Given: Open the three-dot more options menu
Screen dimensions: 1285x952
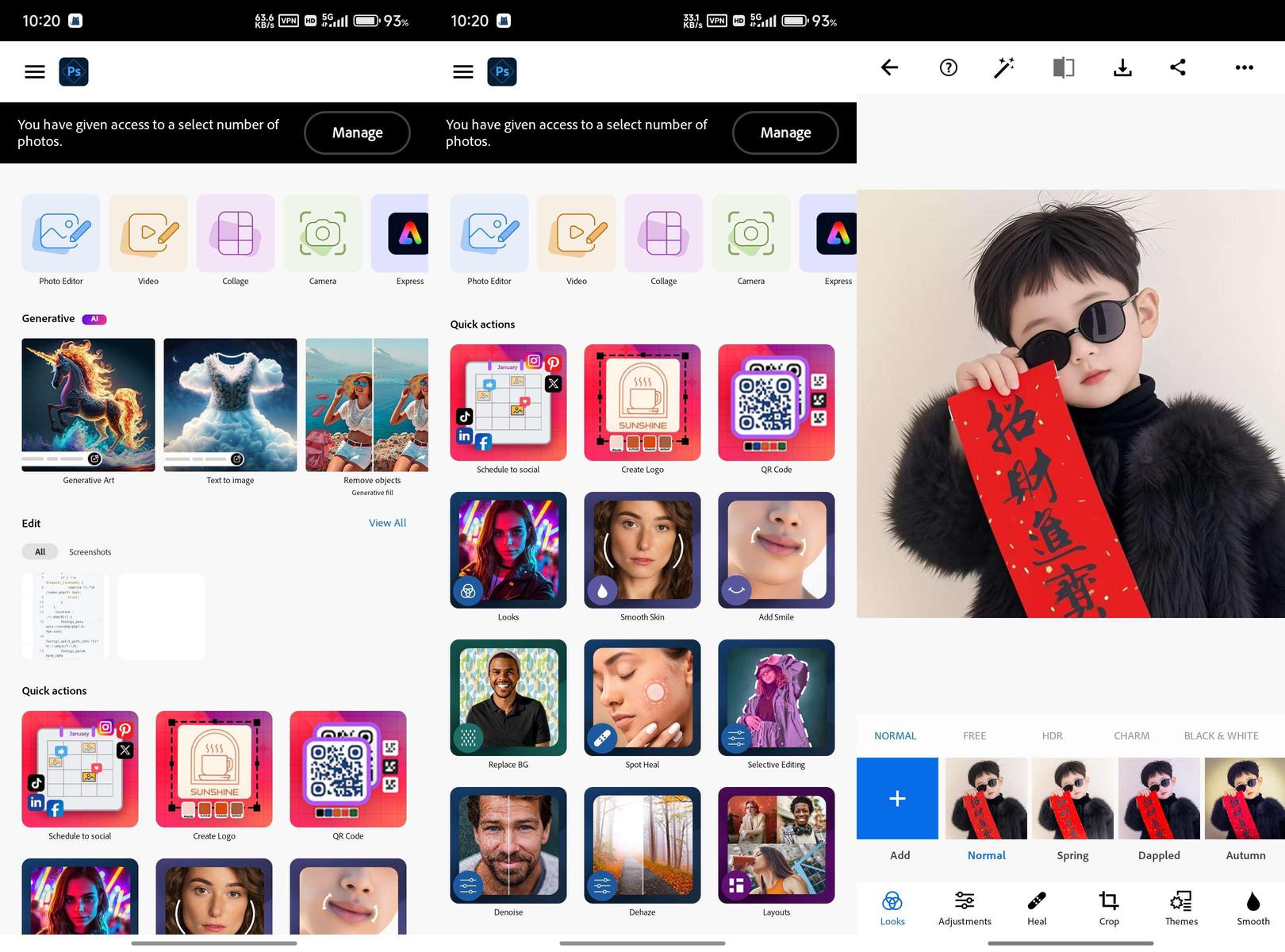Looking at the screenshot, I should click(x=1245, y=67).
